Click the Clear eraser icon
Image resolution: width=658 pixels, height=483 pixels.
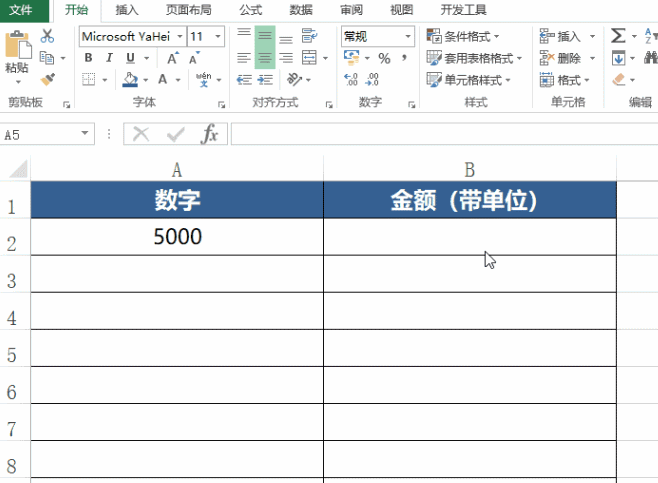pos(619,79)
